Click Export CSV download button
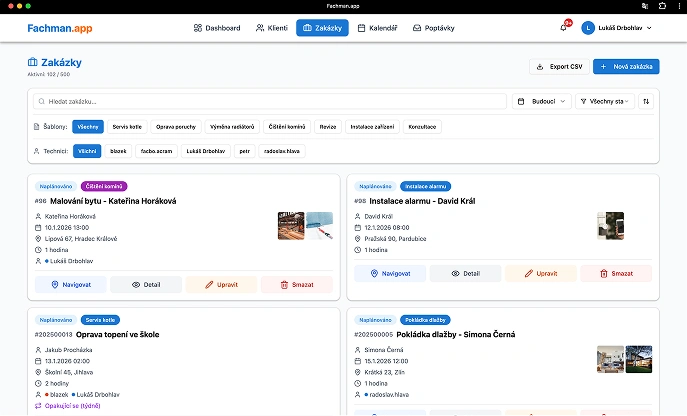 click(558, 67)
